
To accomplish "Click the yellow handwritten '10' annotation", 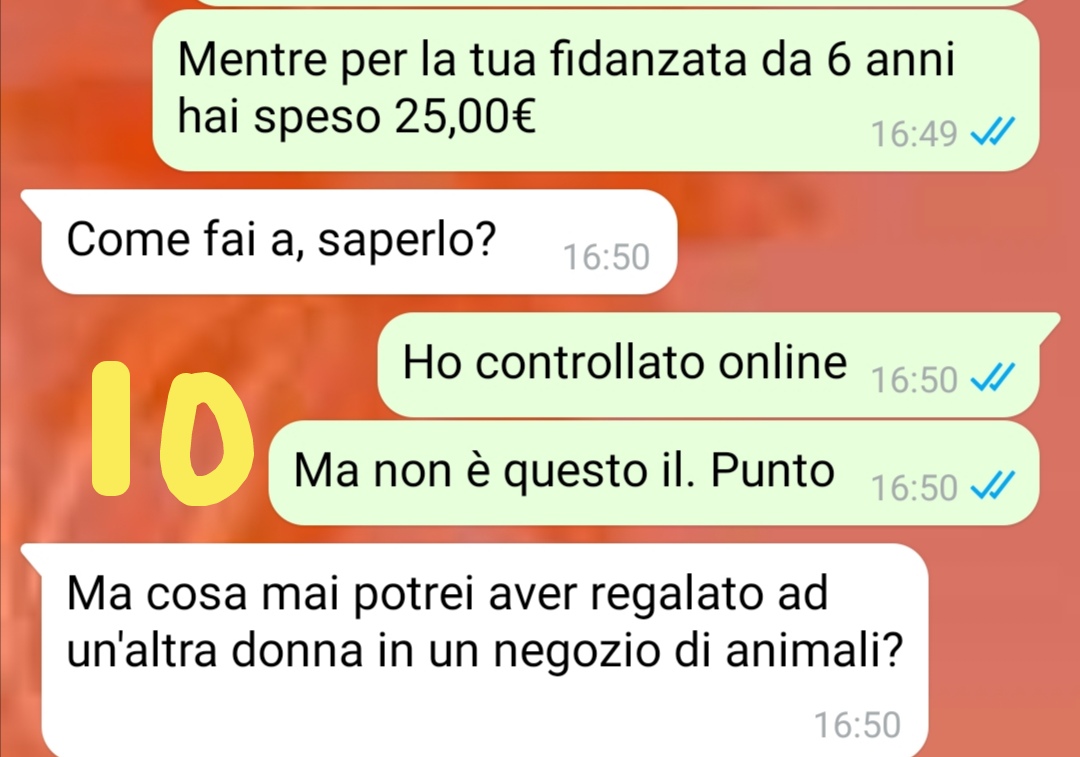I will coord(172,431).
